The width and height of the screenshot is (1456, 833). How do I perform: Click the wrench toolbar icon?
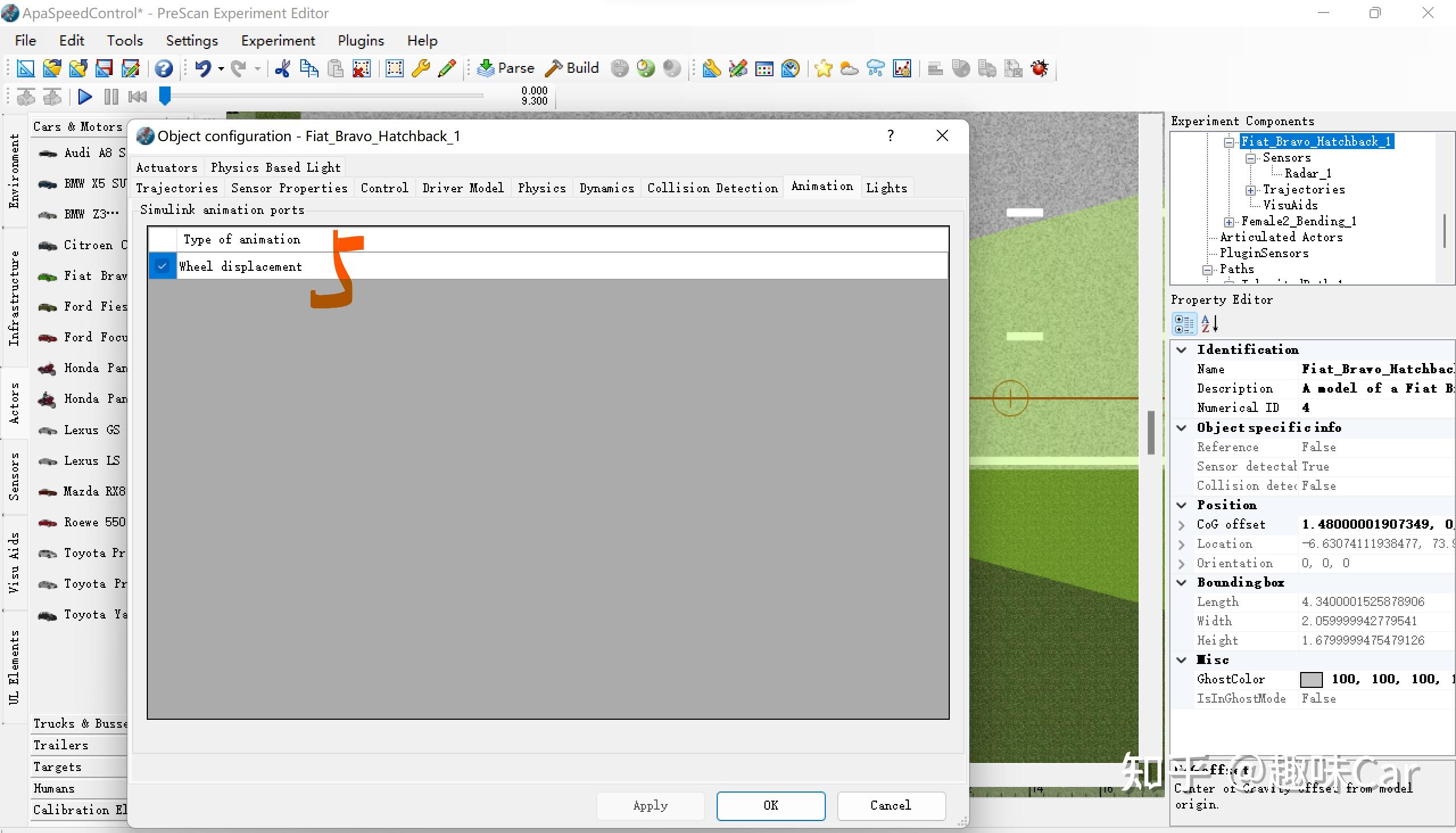pyautogui.click(x=421, y=69)
